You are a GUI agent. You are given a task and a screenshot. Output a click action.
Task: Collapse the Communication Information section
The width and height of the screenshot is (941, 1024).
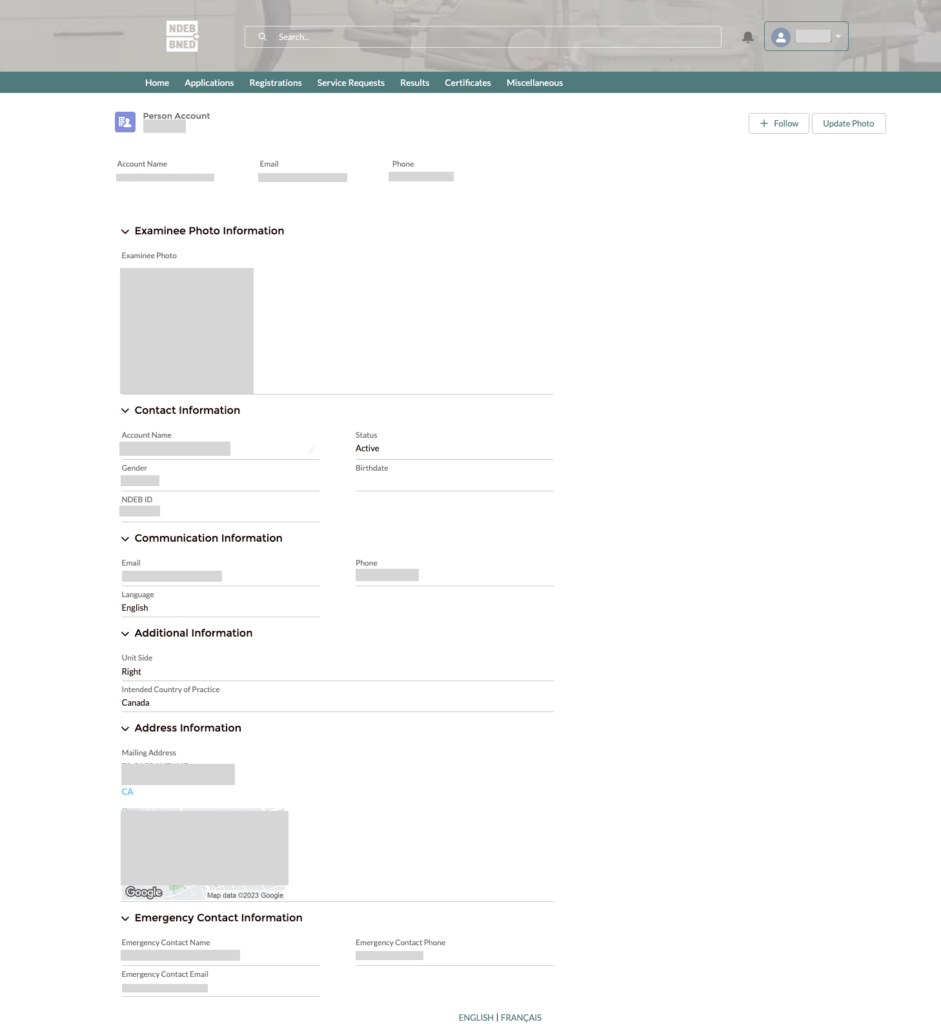pyautogui.click(x=125, y=539)
